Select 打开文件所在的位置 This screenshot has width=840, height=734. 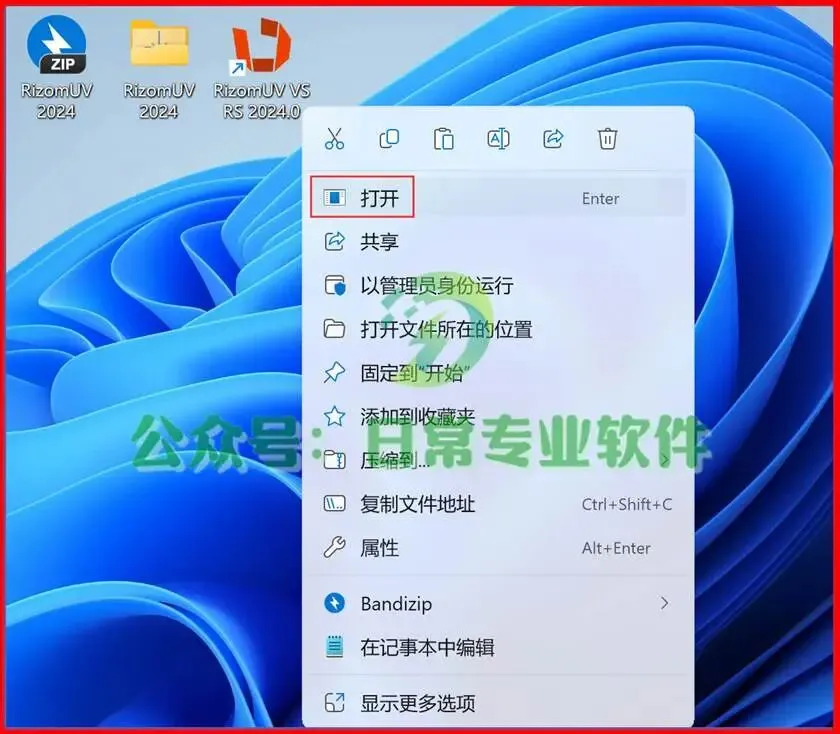point(498,329)
